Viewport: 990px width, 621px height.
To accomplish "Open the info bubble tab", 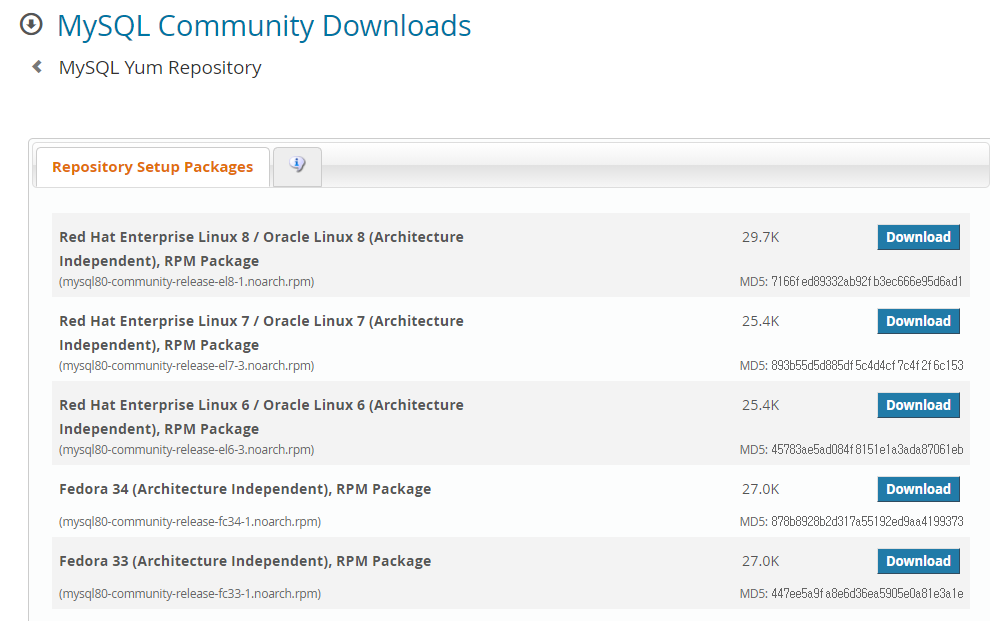I will point(297,167).
